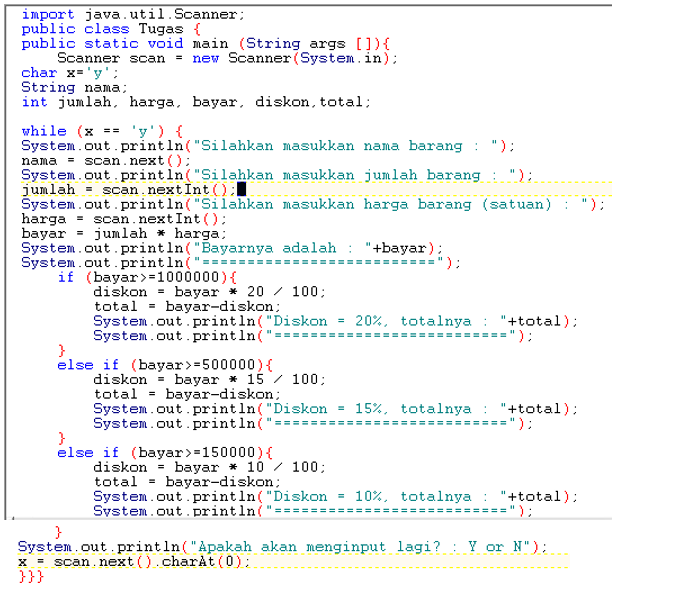Image resolution: width=685 pixels, height=593 pixels.
Task: Click the "while (x == 'y') {" line
Action: coord(102,131)
